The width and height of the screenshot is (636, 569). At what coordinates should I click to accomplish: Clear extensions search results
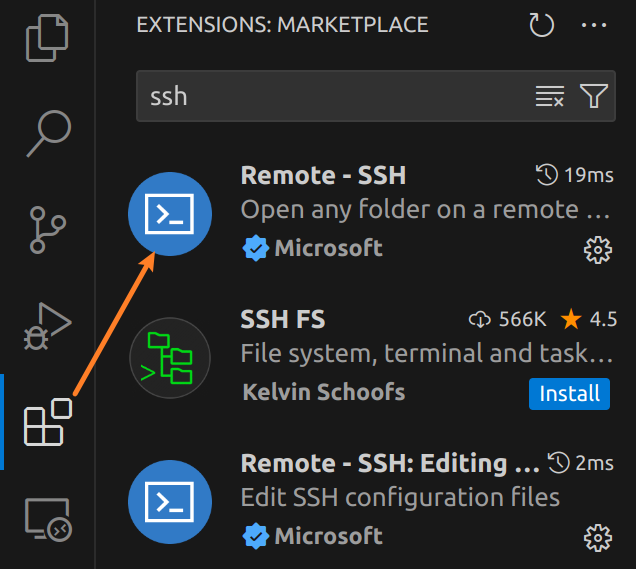(550, 96)
